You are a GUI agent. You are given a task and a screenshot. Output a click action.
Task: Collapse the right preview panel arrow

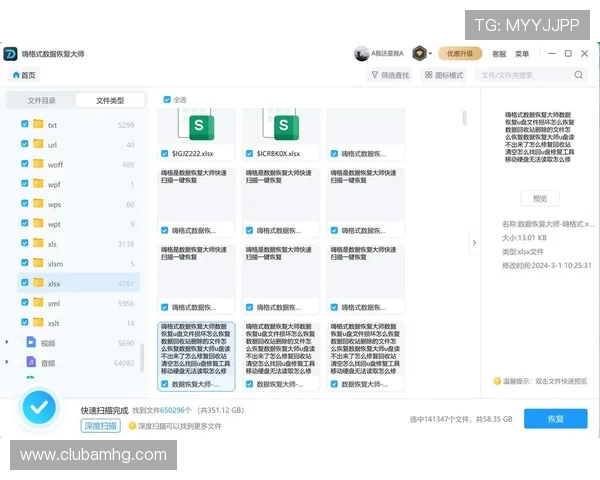coord(474,243)
